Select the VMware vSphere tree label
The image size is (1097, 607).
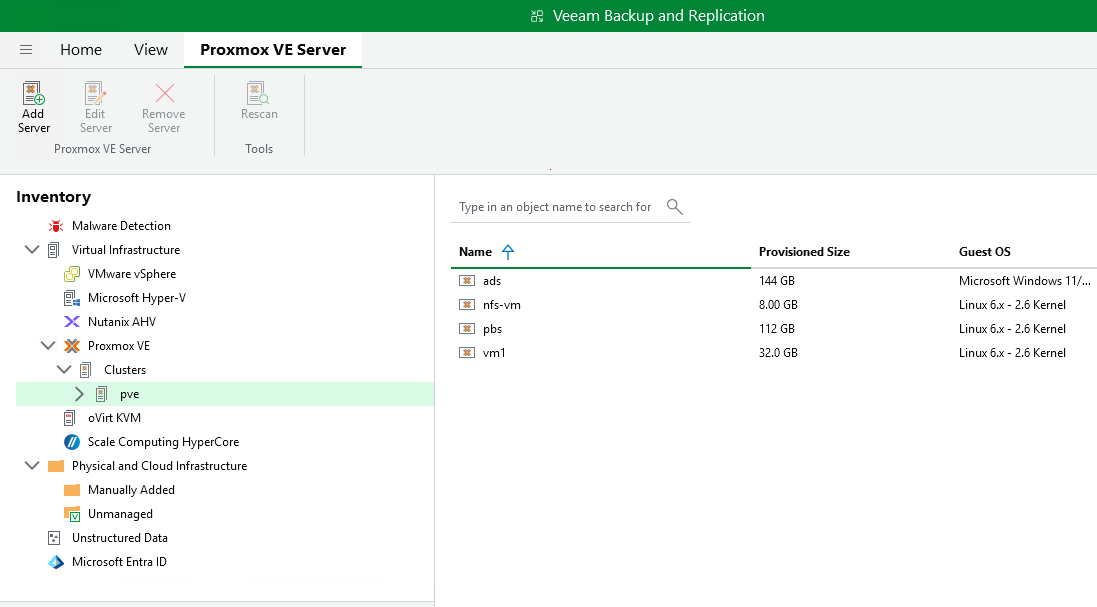pyautogui.click(x=132, y=274)
